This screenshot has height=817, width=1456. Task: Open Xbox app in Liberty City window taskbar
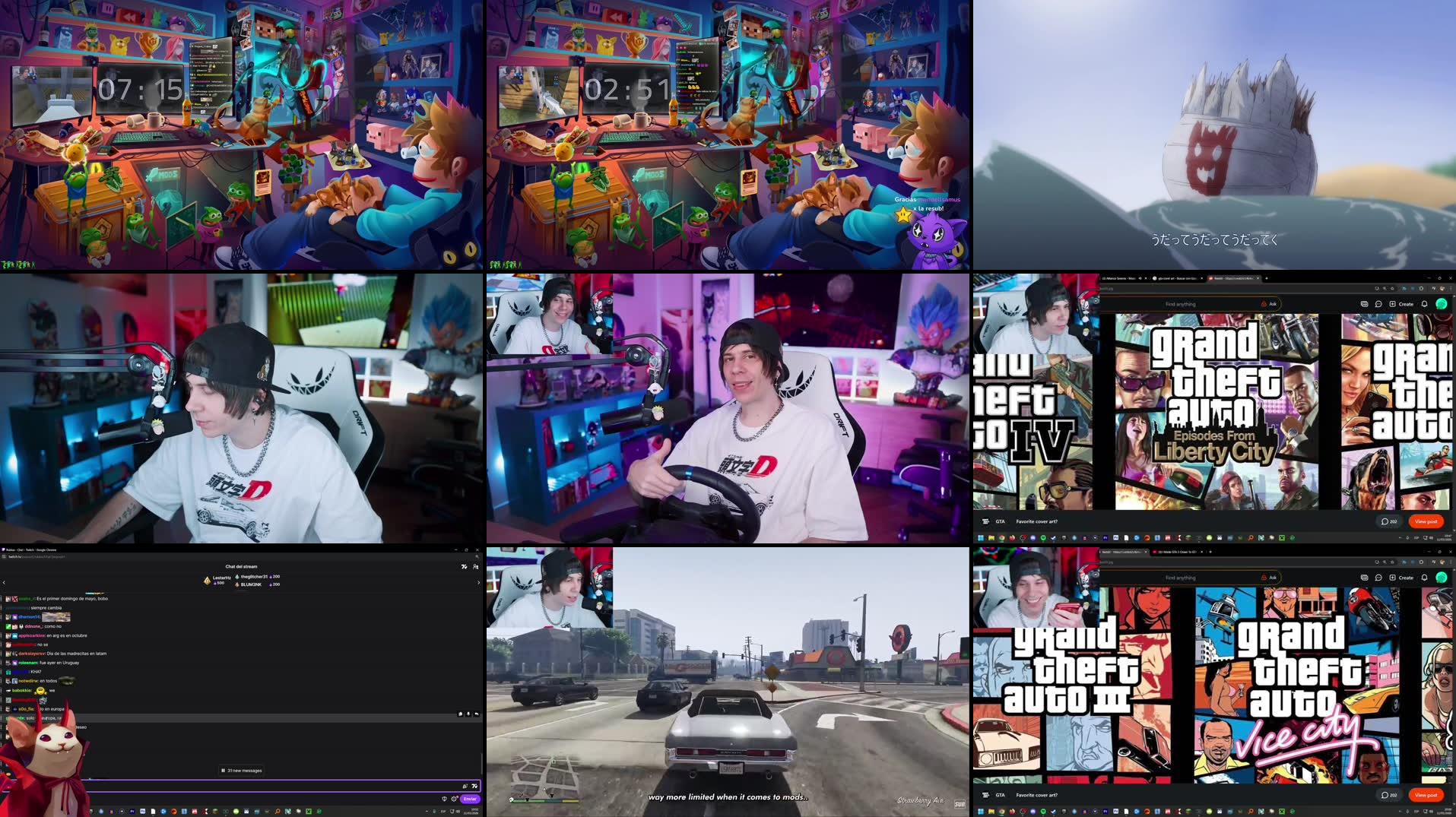pyautogui.click(x=1282, y=537)
